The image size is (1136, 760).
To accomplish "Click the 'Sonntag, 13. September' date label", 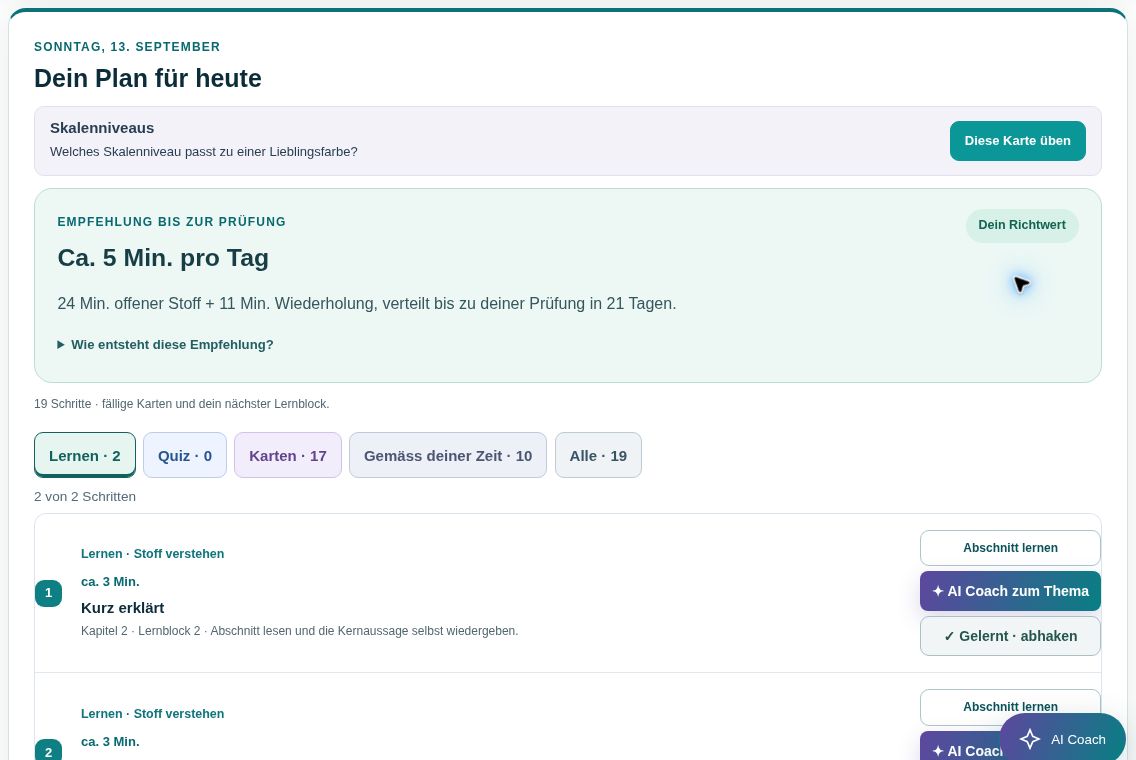I will click(127, 47).
